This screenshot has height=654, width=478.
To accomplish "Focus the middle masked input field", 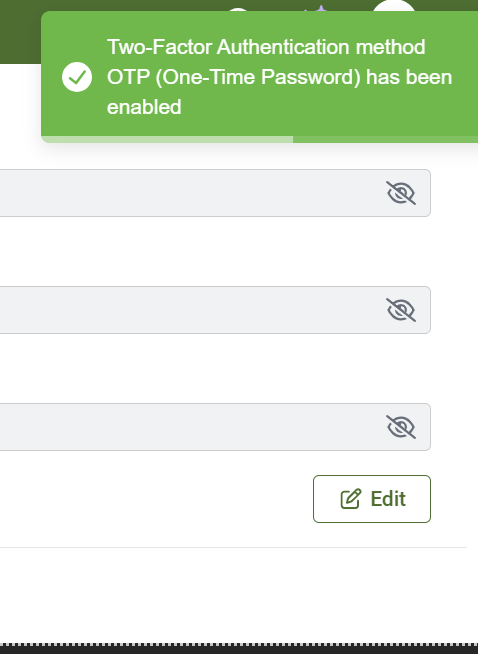I will pos(215,310).
